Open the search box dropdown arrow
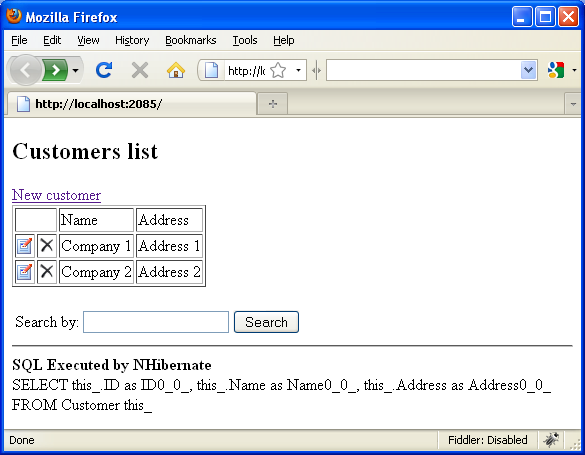Screen dimensions: 585x455 pyautogui.click(x=528, y=70)
